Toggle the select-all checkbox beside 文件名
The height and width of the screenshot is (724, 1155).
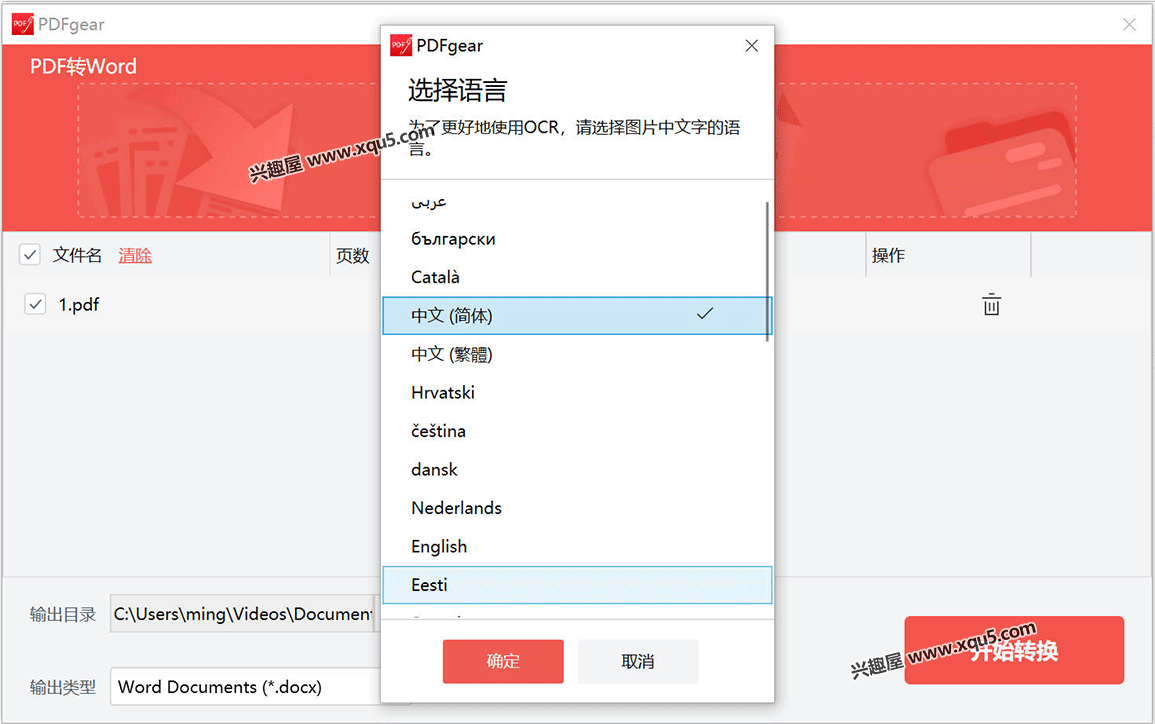[29, 255]
